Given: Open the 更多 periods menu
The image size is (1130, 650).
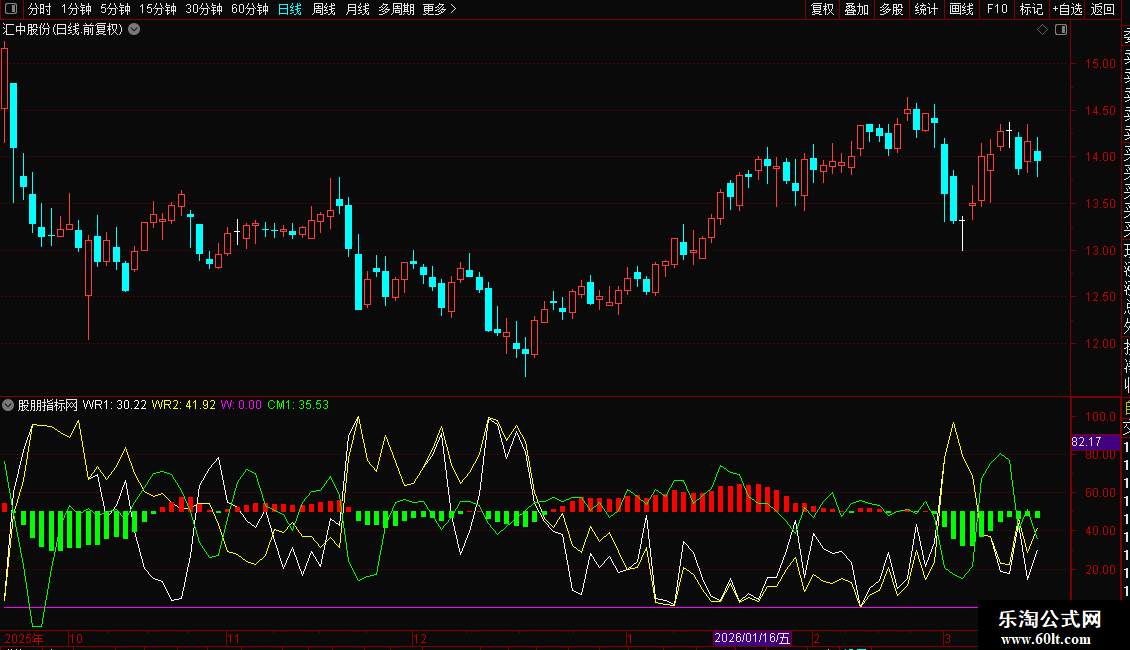Looking at the screenshot, I should 439,9.
